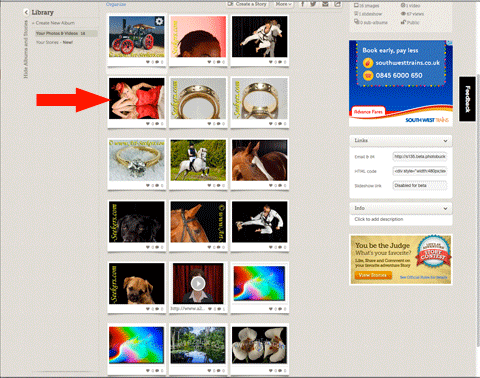This screenshot has width=480, height=378.
Task: Play the video thumbnail of the woman
Action: [198, 283]
